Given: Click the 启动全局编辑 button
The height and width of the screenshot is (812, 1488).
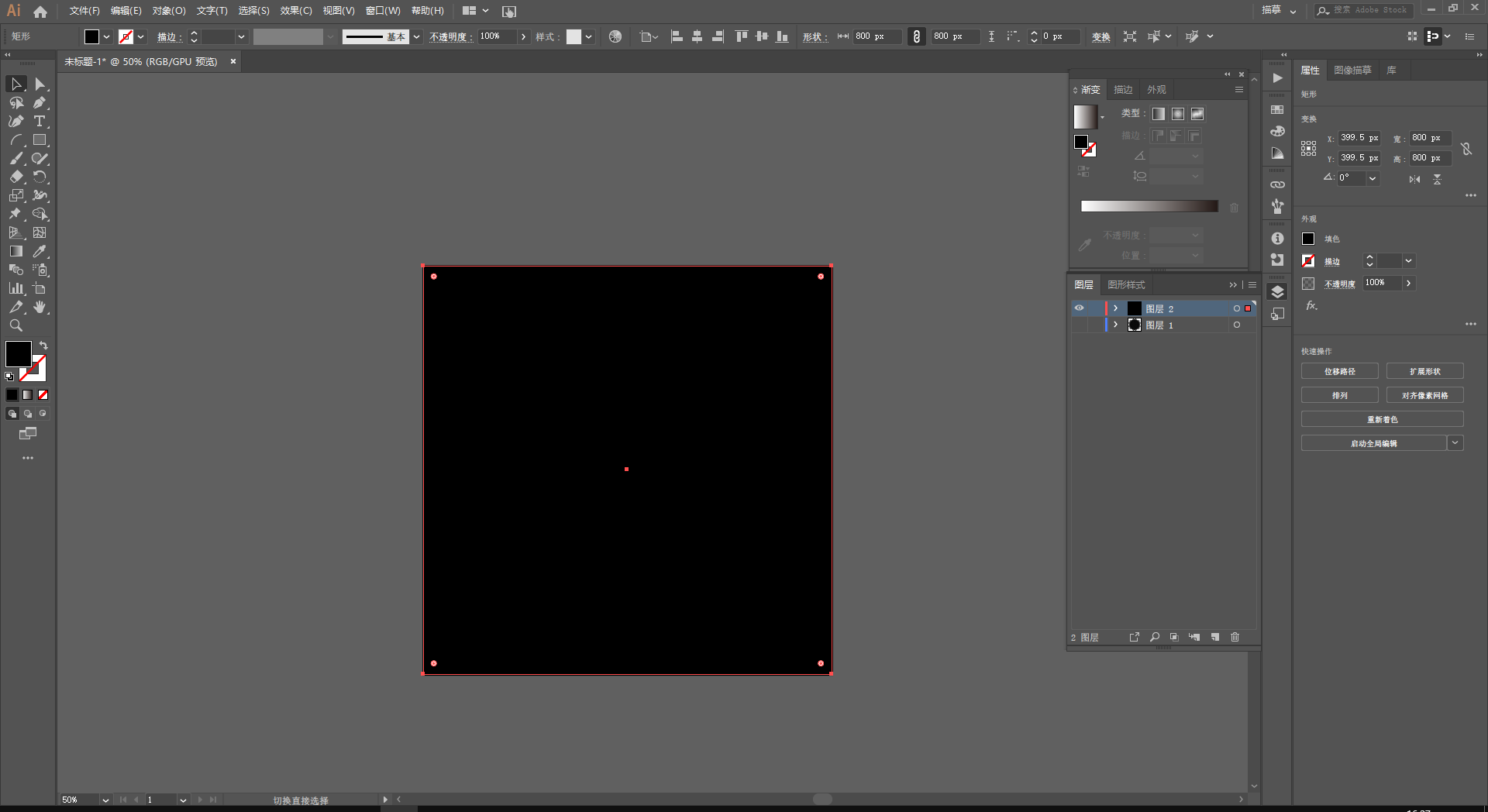Looking at the screenshot, I should point(1373,443).
